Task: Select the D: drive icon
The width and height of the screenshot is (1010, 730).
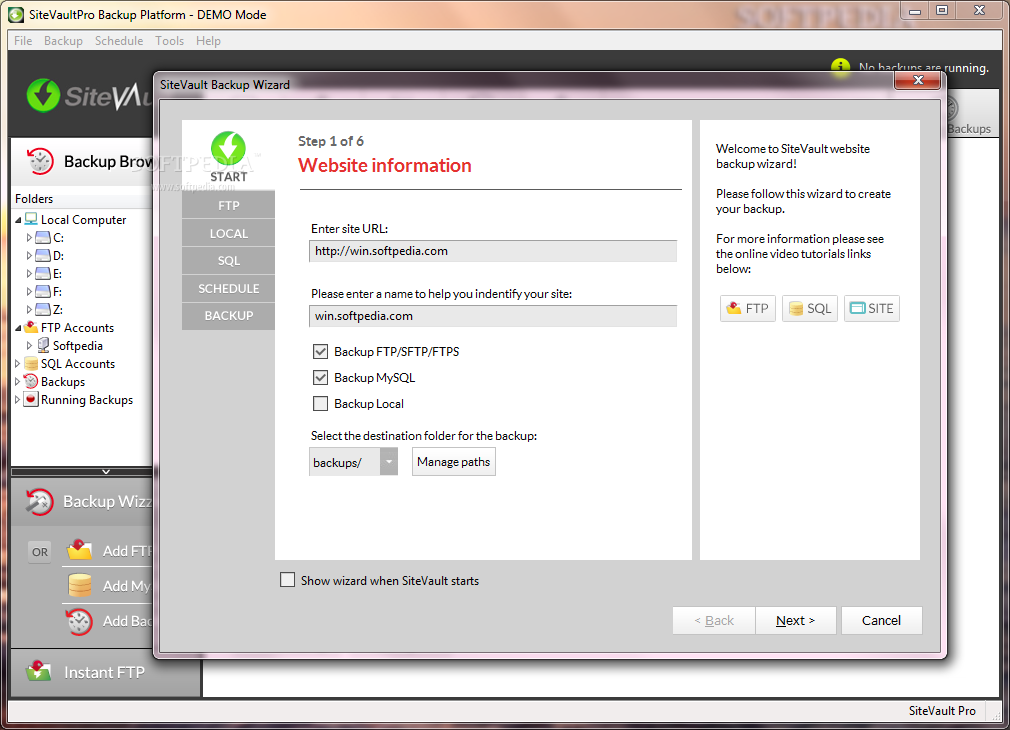Action: (43, 256)
